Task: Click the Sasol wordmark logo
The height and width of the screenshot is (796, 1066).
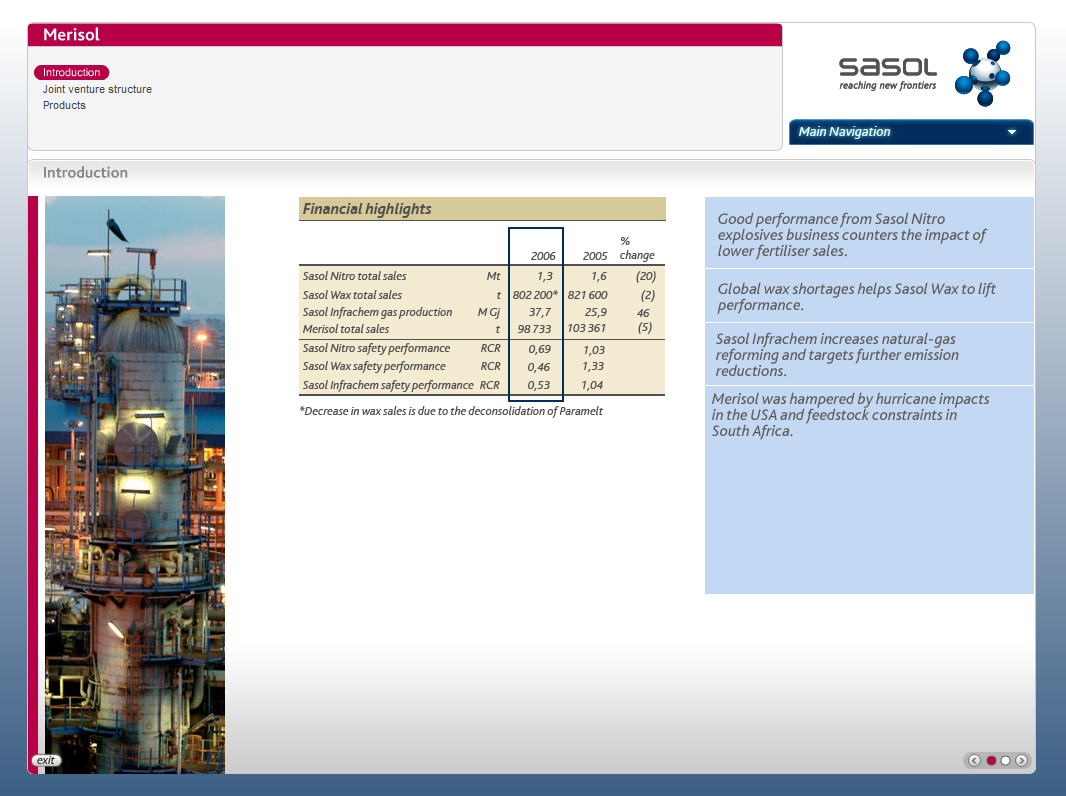Action: (887, 68)
